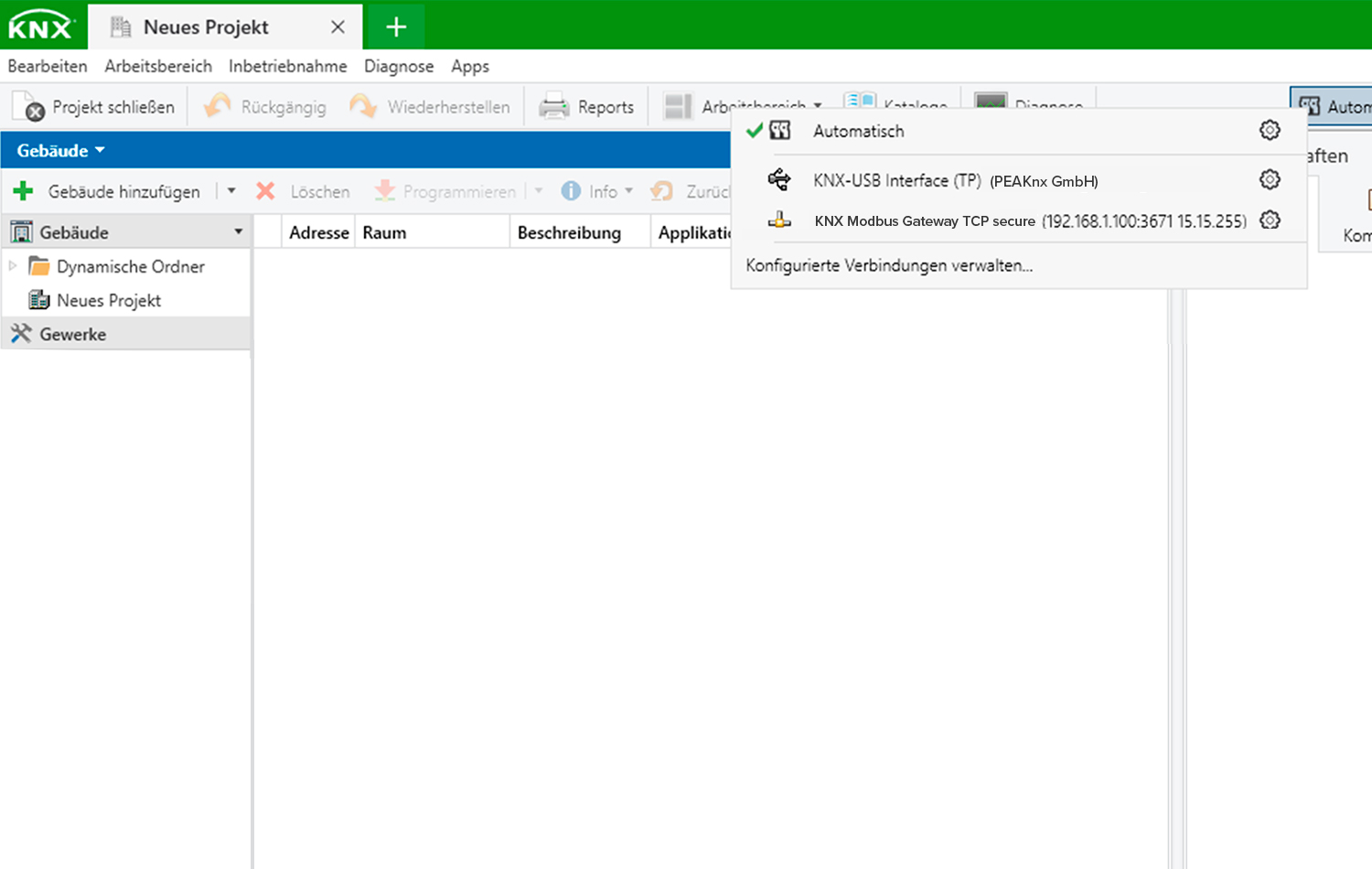Sort by the Adresse column header
The width and height of the screenshot is (1372, 869).
[x=318, y=232]
